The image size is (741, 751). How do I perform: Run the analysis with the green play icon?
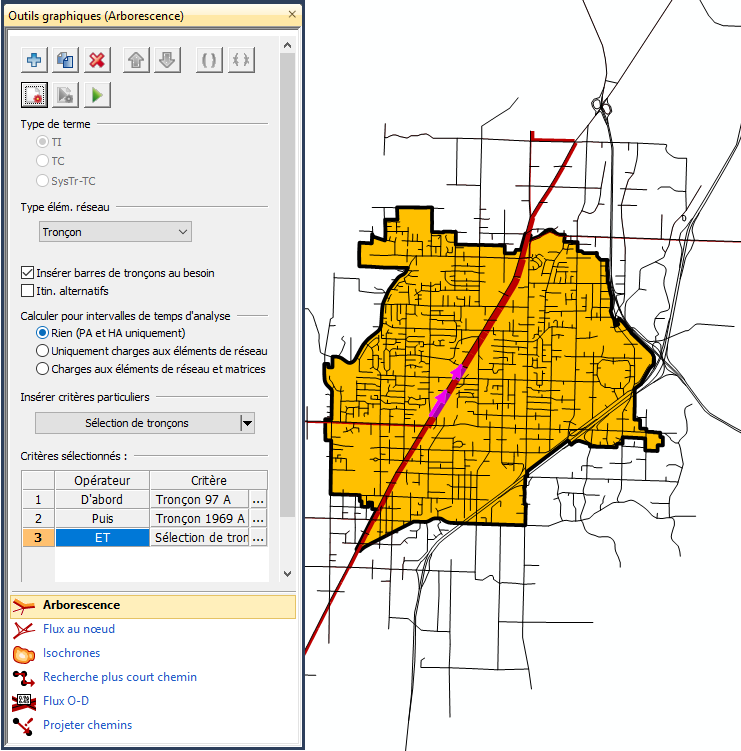pyautogui.click(x=97, y=95)
